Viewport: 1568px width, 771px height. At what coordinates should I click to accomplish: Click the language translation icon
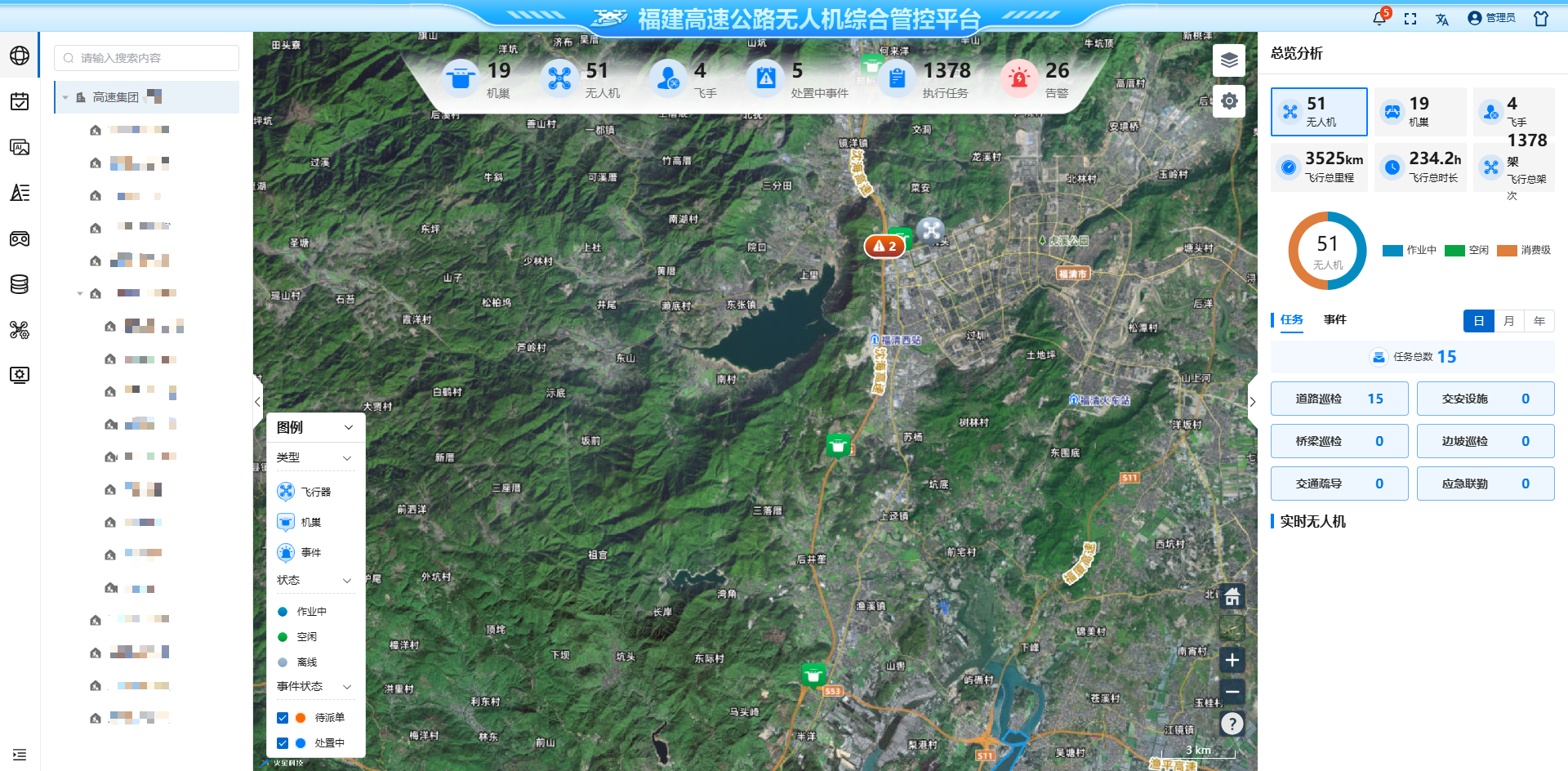1441,19
